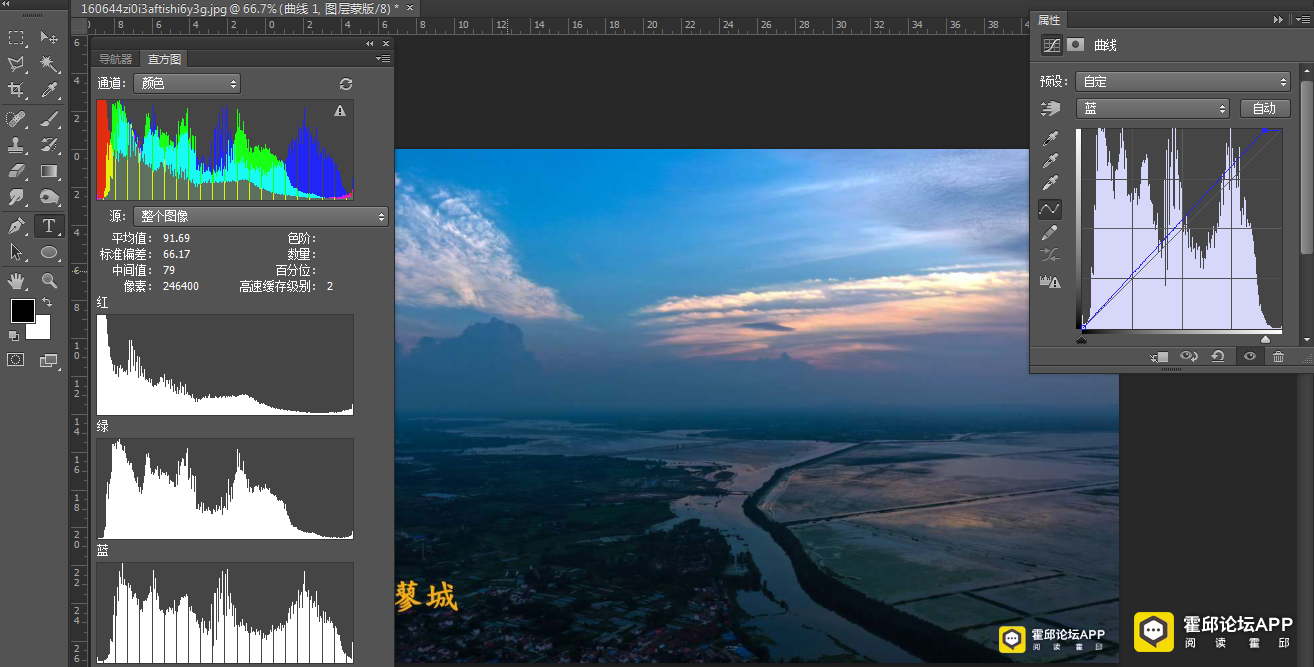Switch to the layer mask properties

click(1076, 45)
